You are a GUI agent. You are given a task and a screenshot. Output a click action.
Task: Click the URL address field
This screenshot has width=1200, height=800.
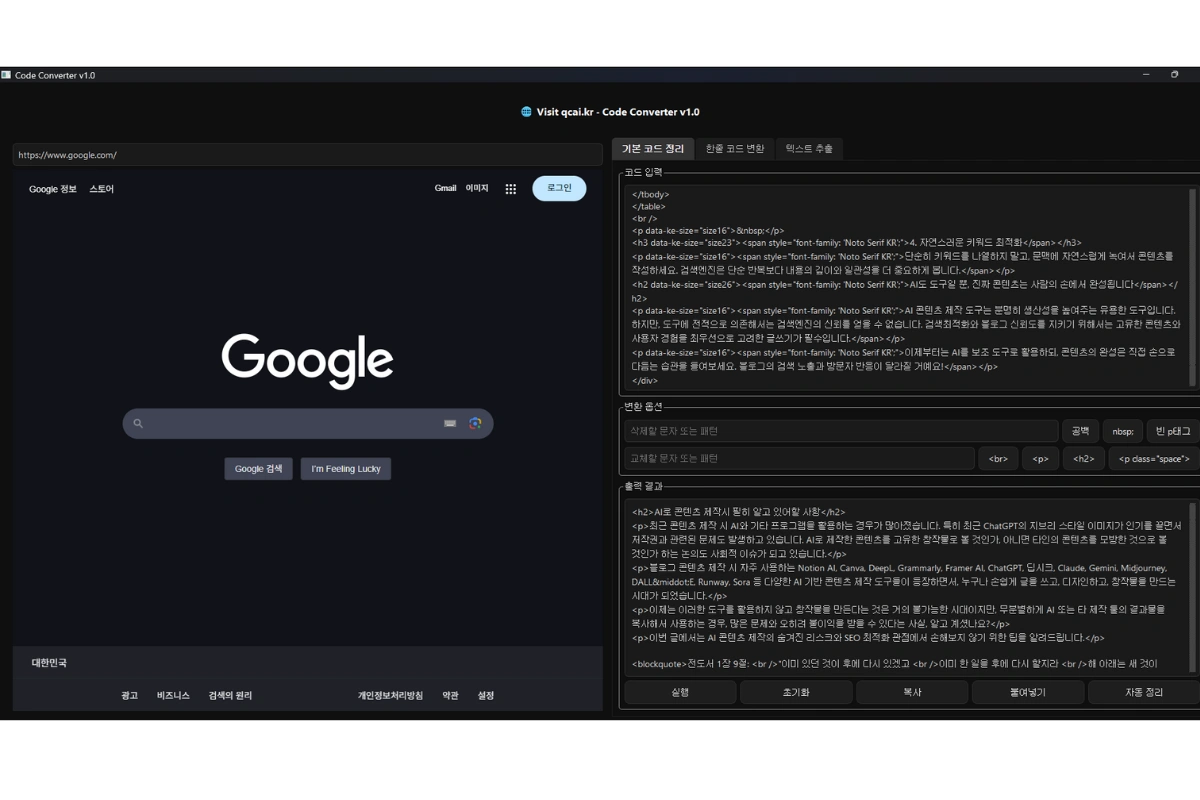point(307,155)
